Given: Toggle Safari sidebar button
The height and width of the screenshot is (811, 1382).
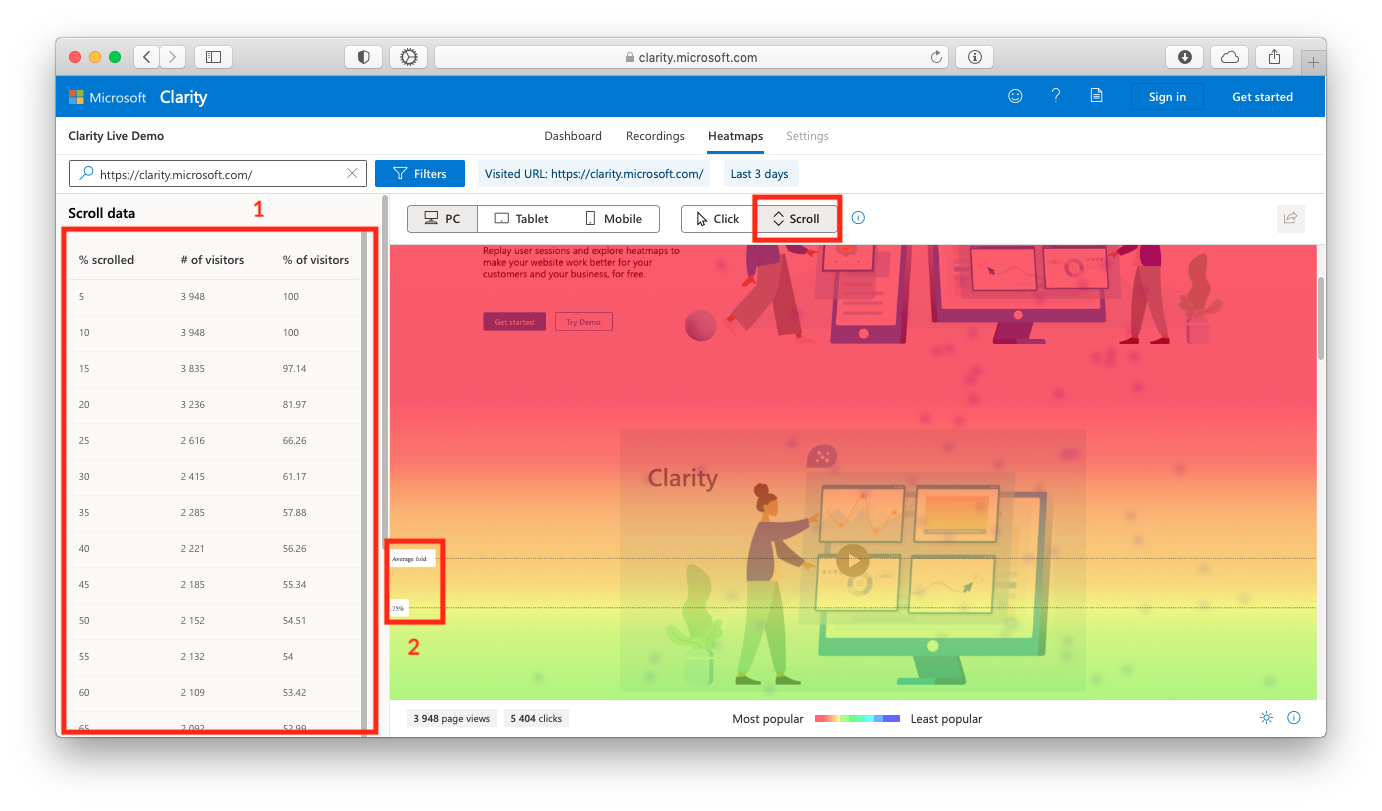Looking at the screenshot, I should 213,57.
